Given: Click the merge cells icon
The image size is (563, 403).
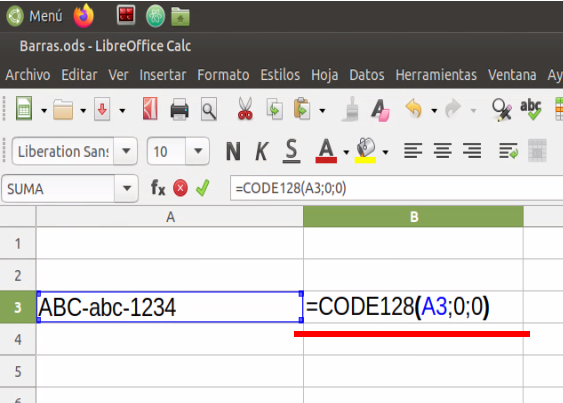Looking at the screenshot, I should (537, 151).
